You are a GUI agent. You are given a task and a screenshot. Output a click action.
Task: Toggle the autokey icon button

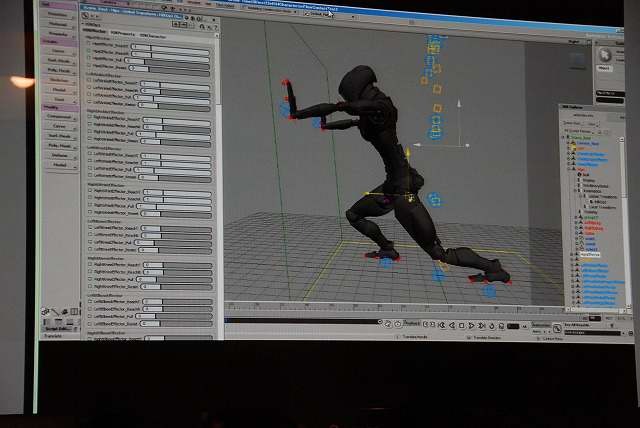557,328
